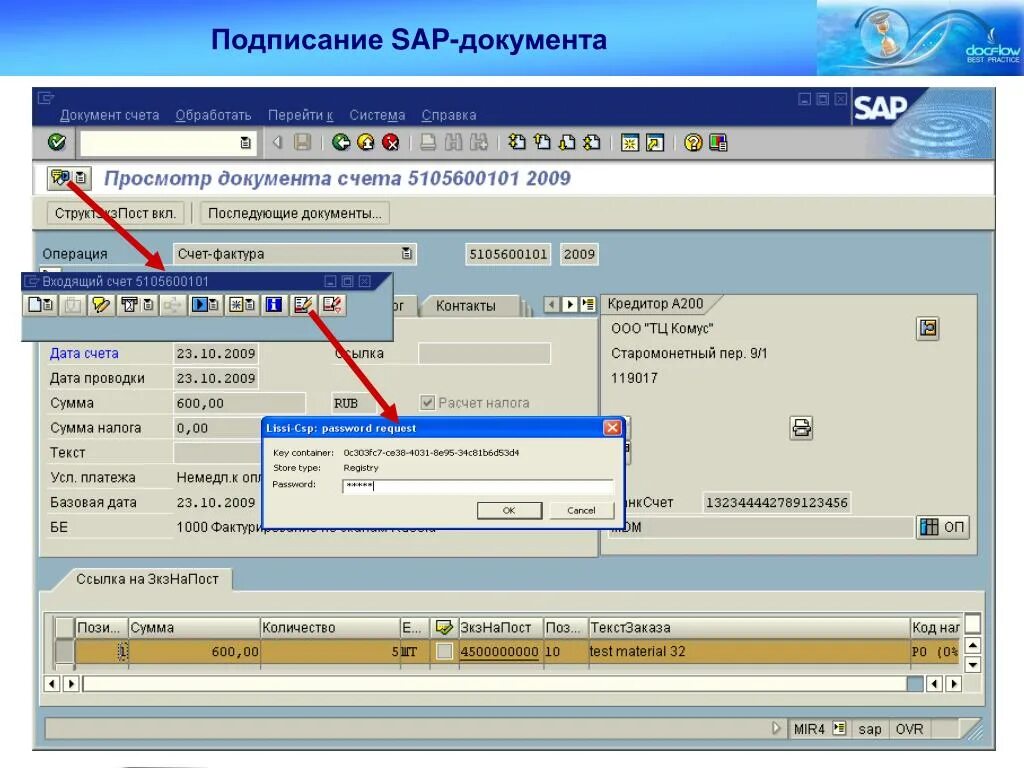1024x768 pixels.
Task: Click the ОП button
Action: pyautogui.click(x=942, y=526)
